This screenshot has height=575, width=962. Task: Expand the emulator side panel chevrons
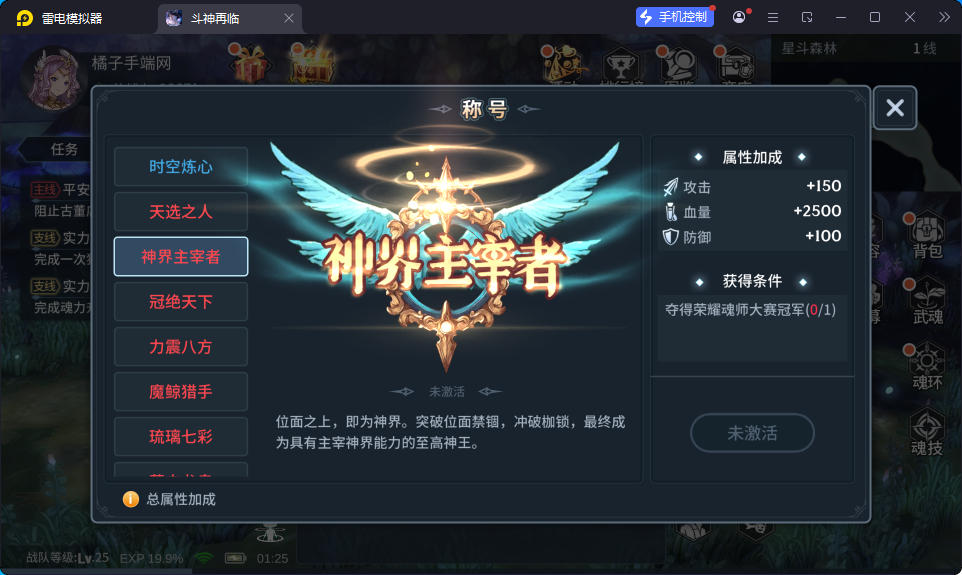click(x=944, y=17)
